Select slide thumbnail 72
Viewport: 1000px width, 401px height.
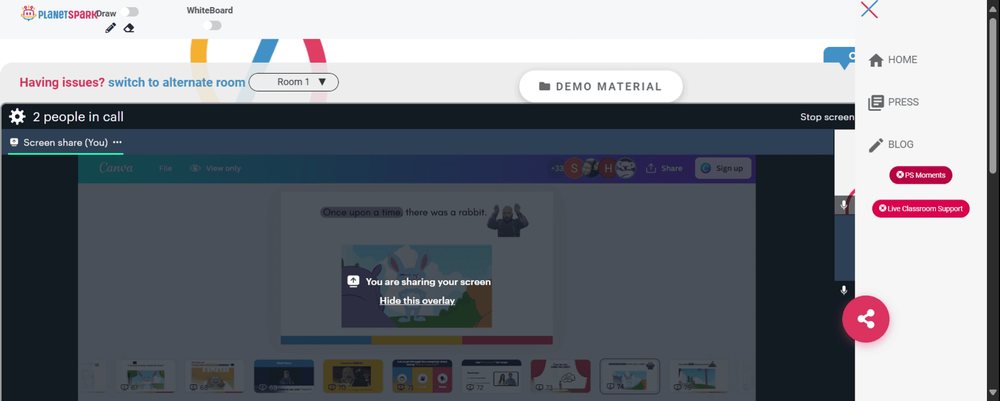click(x=491, y=376)
